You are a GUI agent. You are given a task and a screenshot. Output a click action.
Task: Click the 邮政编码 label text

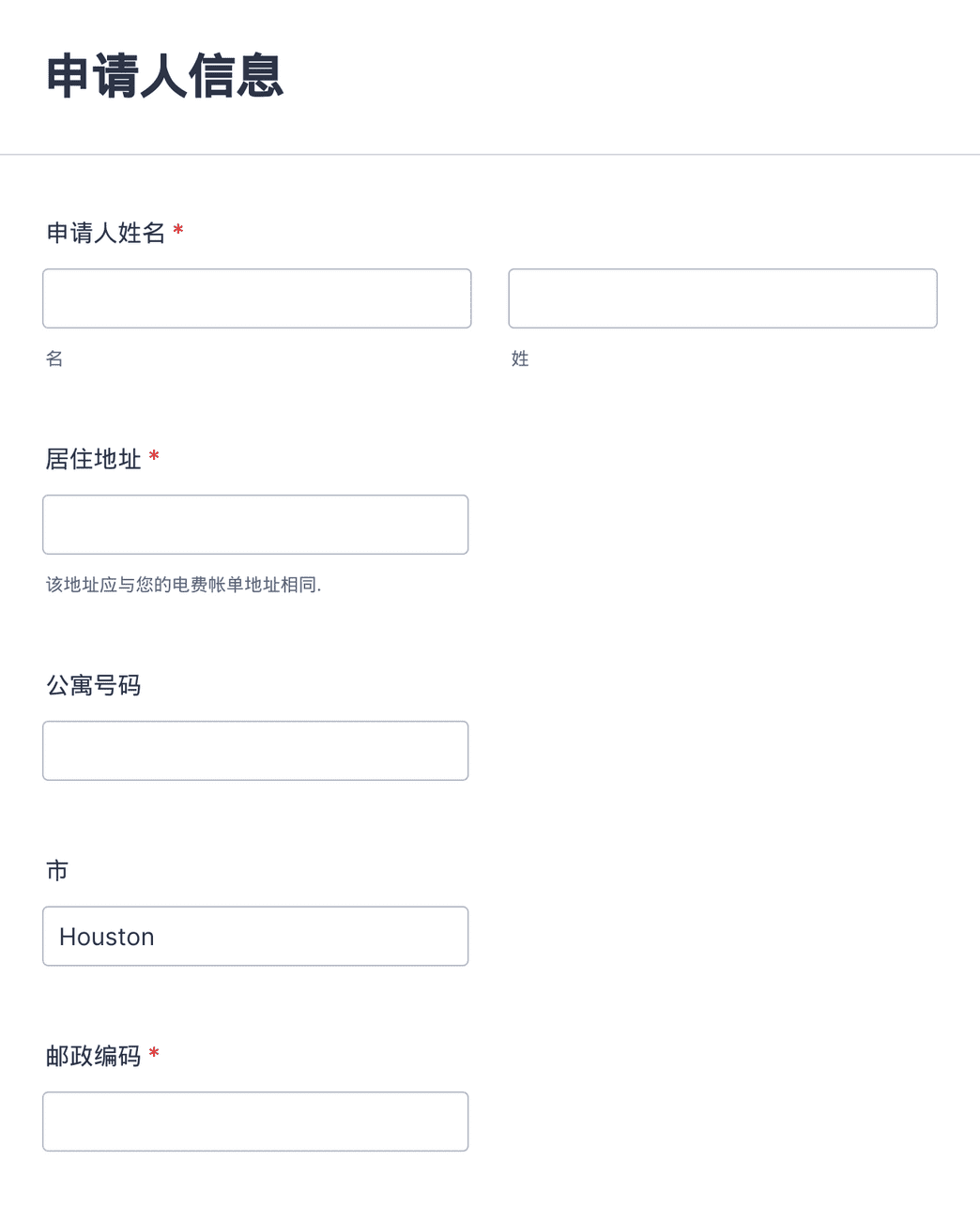tap(93, 1057)
